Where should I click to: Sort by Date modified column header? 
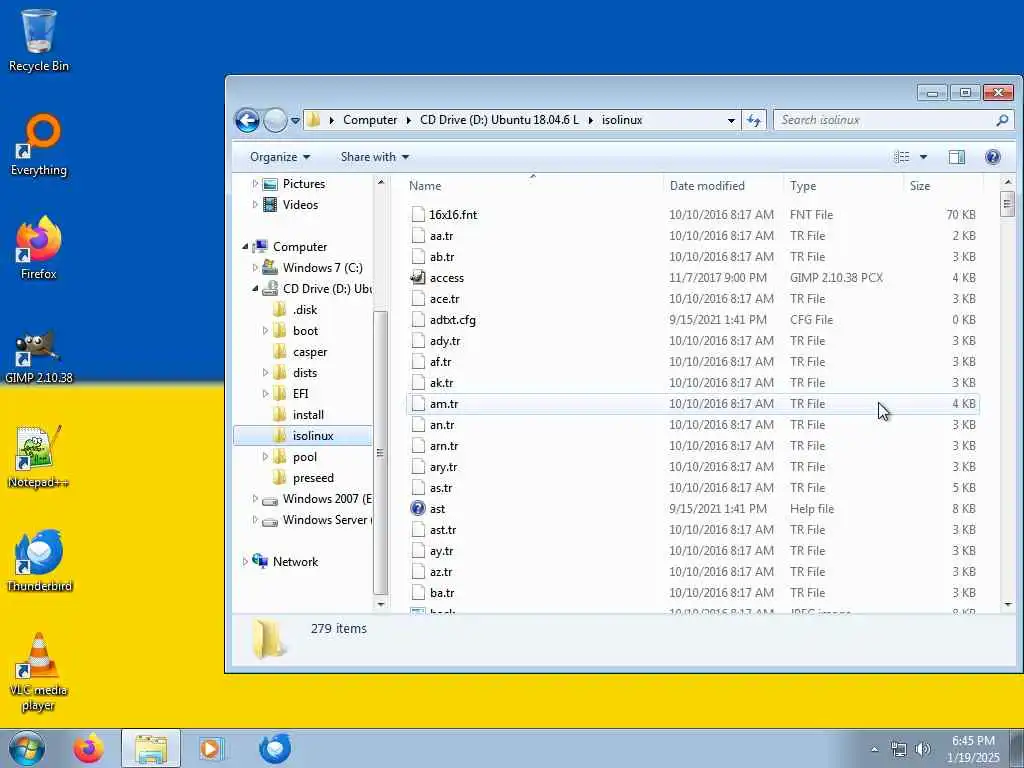pos(724,185)
